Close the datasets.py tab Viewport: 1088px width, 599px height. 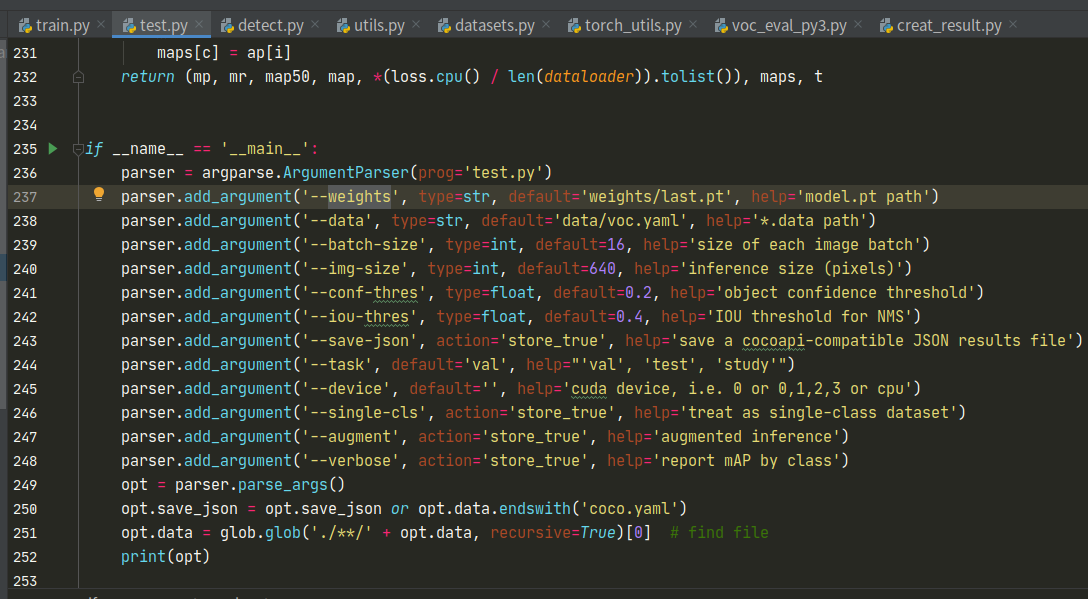tap(546, 24)
